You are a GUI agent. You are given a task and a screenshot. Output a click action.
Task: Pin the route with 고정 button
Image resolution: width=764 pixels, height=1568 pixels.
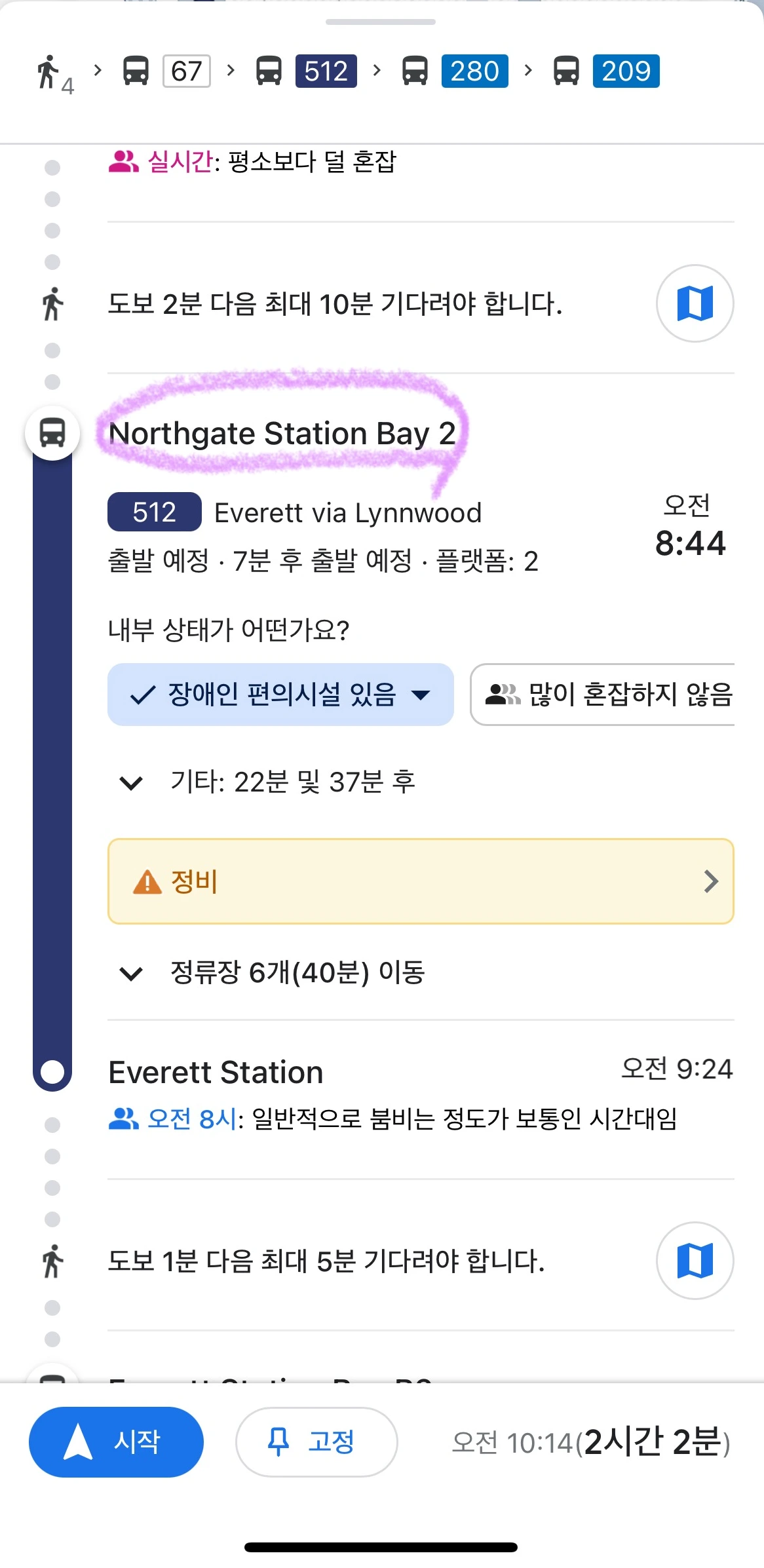click(316, 1442)
